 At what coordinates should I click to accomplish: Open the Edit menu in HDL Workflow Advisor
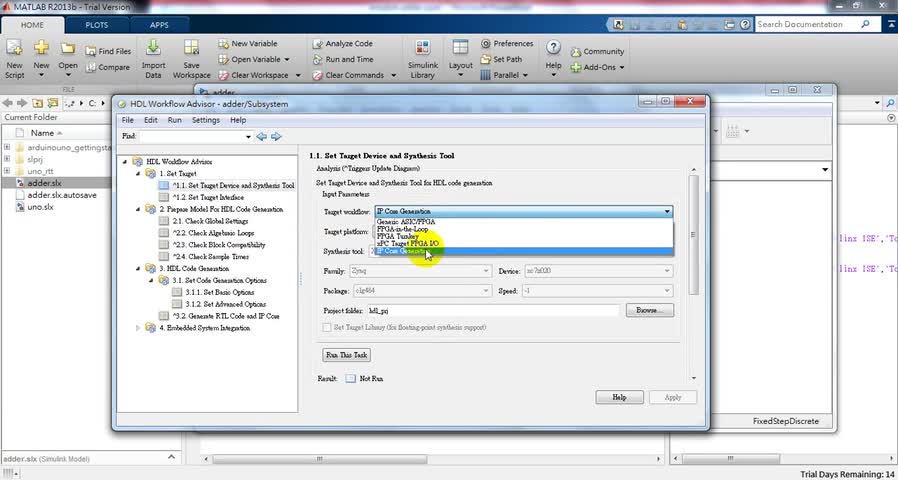click(x=151, y=120)
